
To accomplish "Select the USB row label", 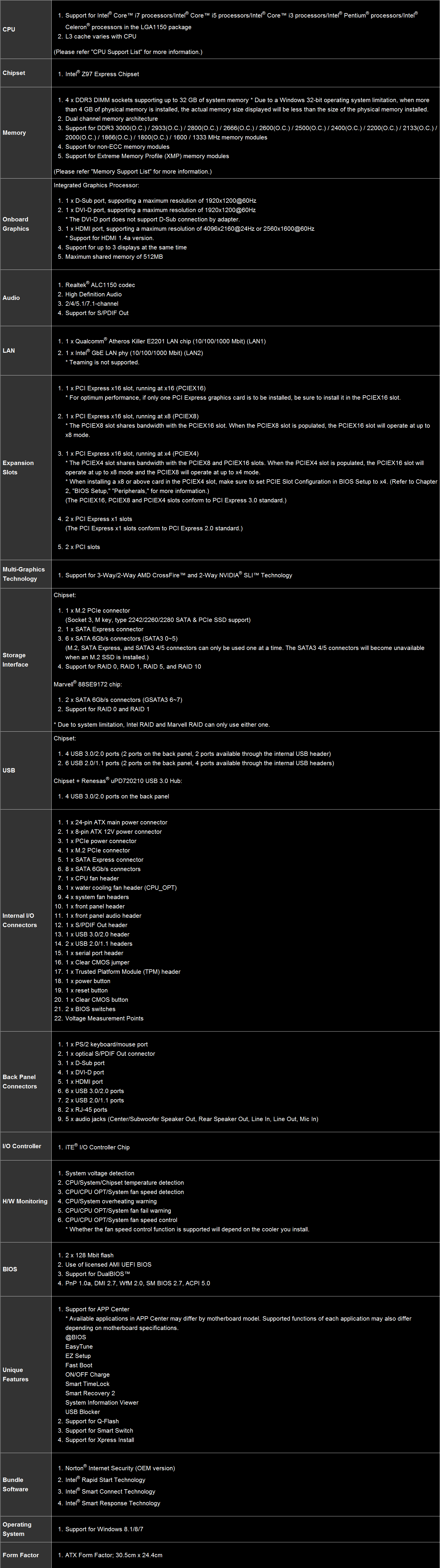I will coord(8,770).
